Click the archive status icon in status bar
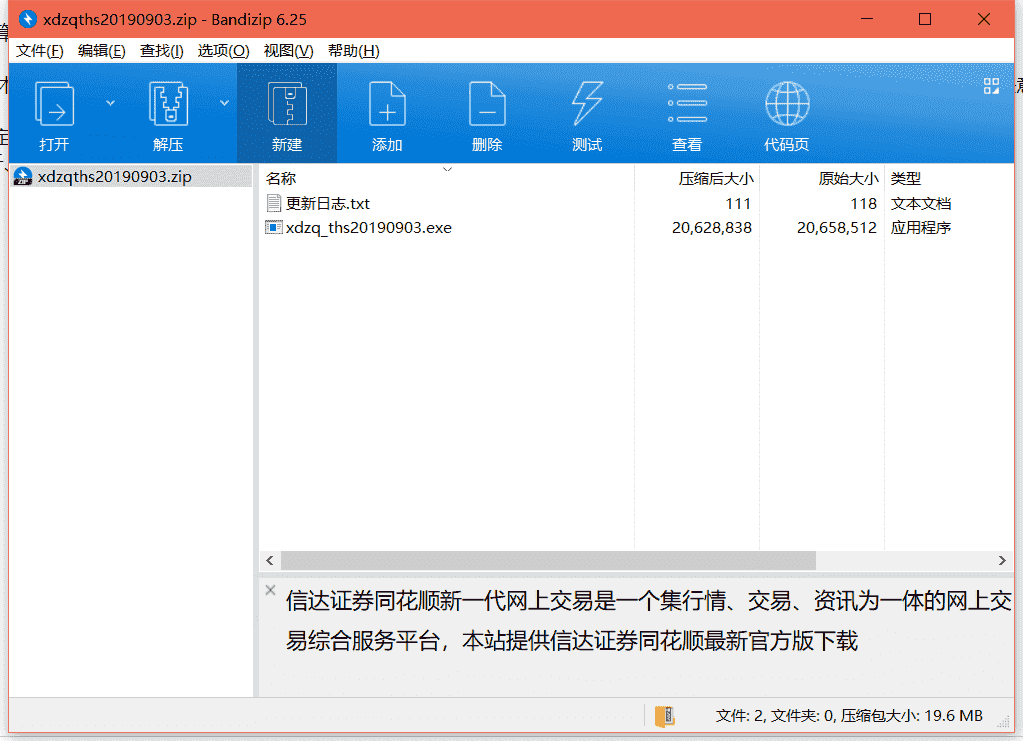 click(x=664, y=716)
